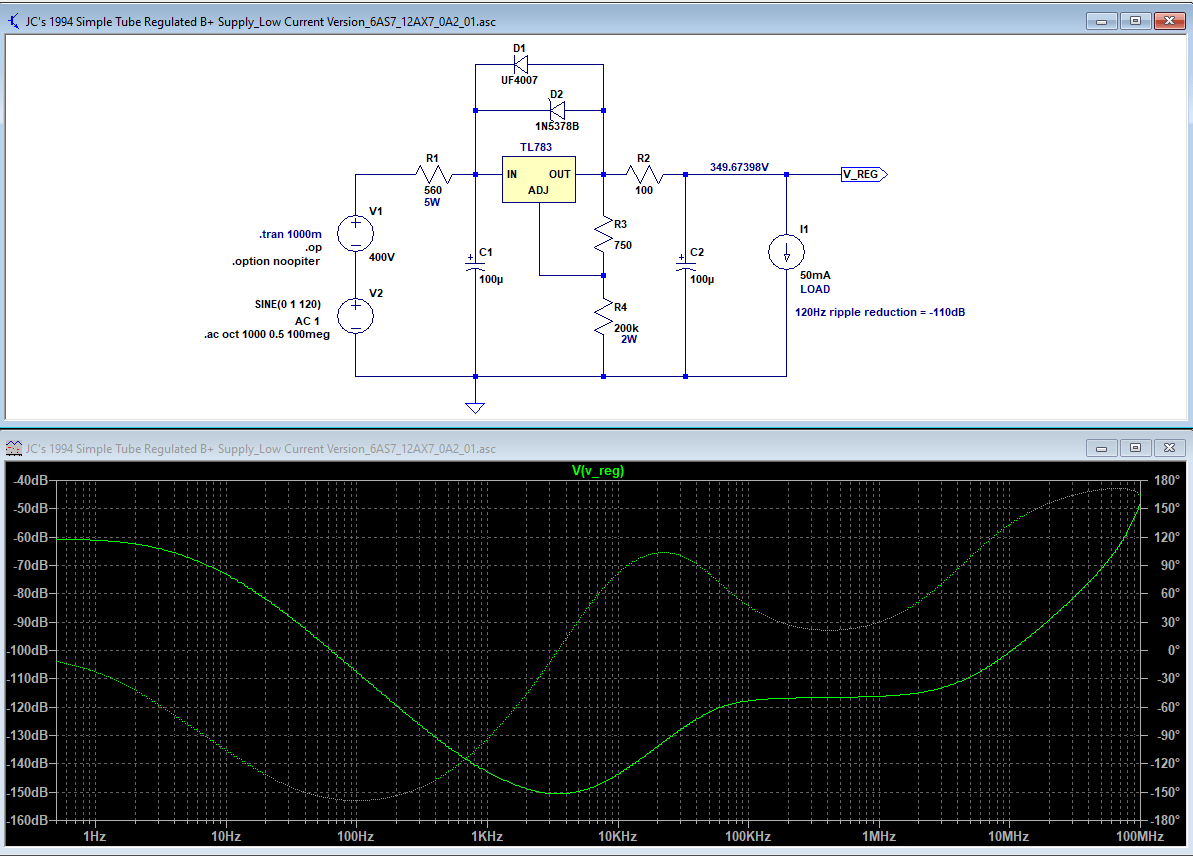1193x856 pixels.
Task: Click the 560 value of R1
Action: 433,190
